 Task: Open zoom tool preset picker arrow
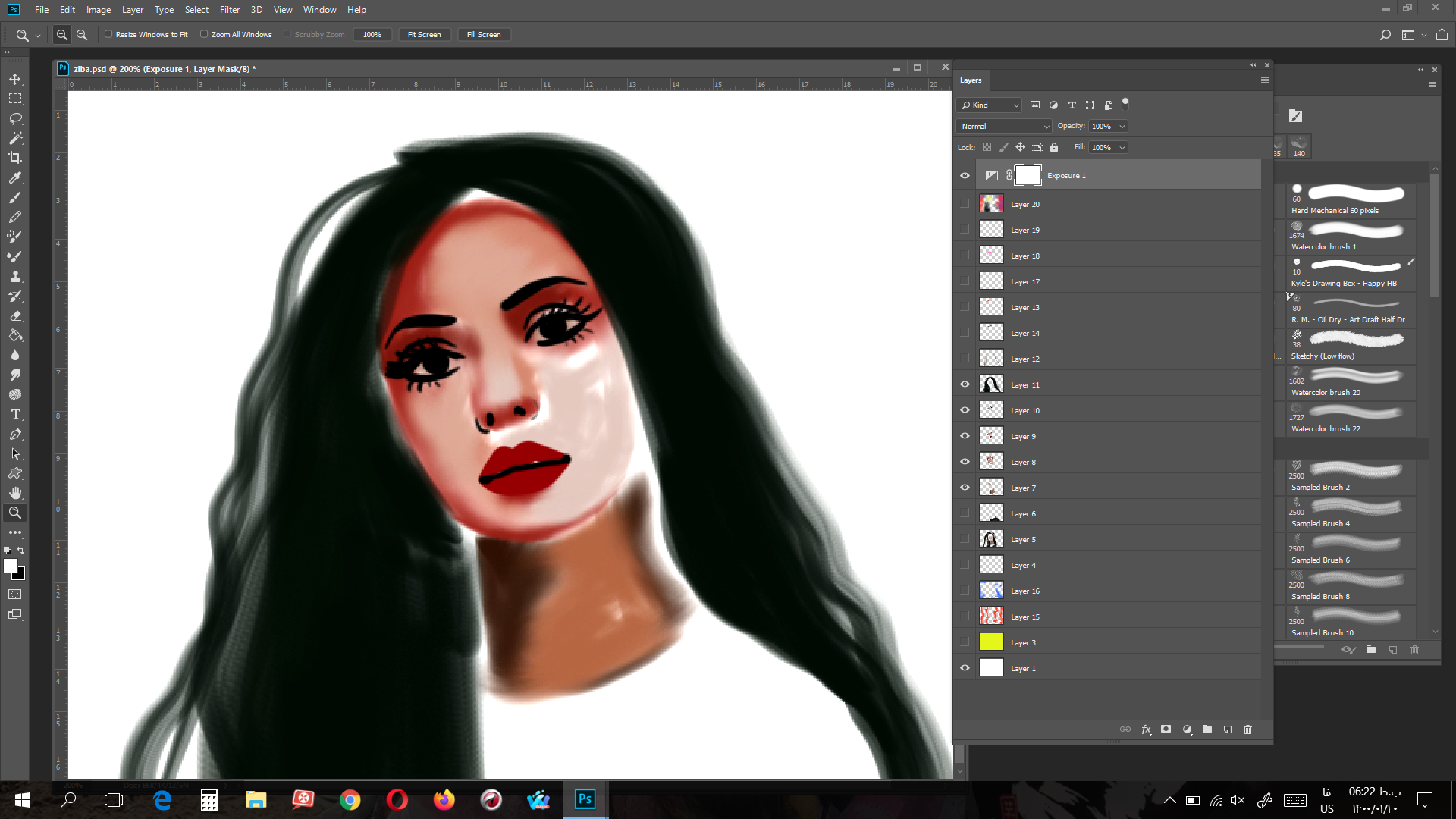click(x=38, y=35)
